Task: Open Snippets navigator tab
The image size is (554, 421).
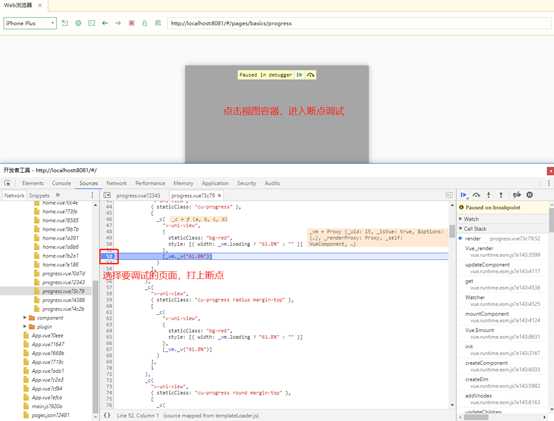Action: point(39,195)
